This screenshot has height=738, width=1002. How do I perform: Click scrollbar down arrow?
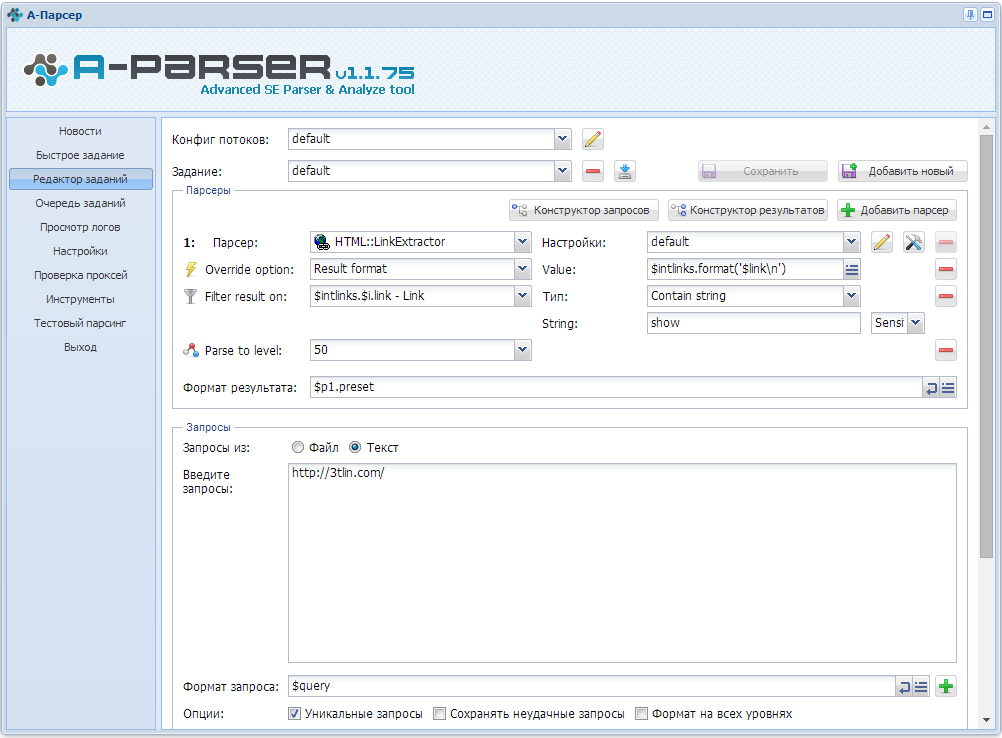point(986,720)
